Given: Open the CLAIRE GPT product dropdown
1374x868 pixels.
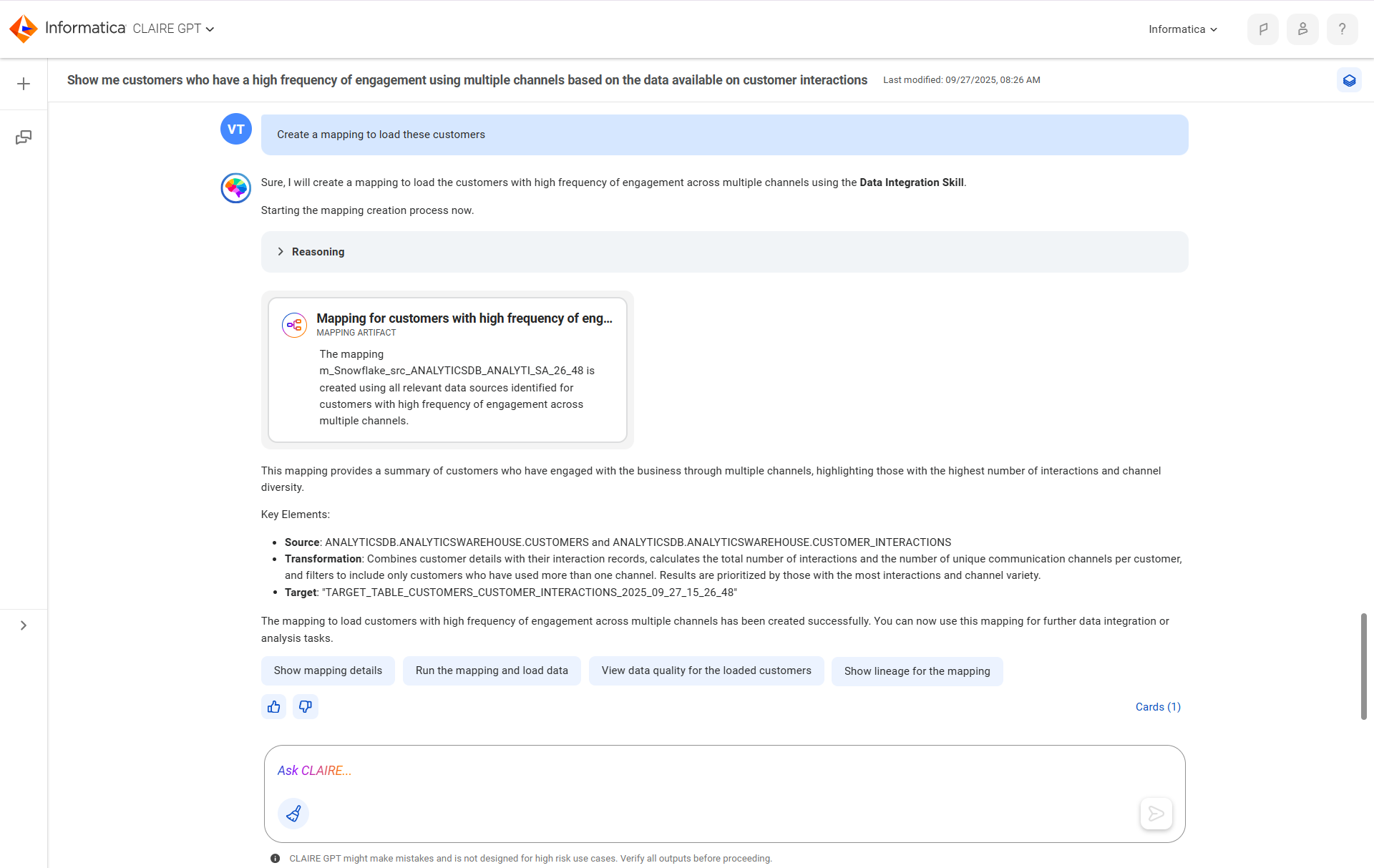Looking at the screenshot, I should click(x=173, y=29).
